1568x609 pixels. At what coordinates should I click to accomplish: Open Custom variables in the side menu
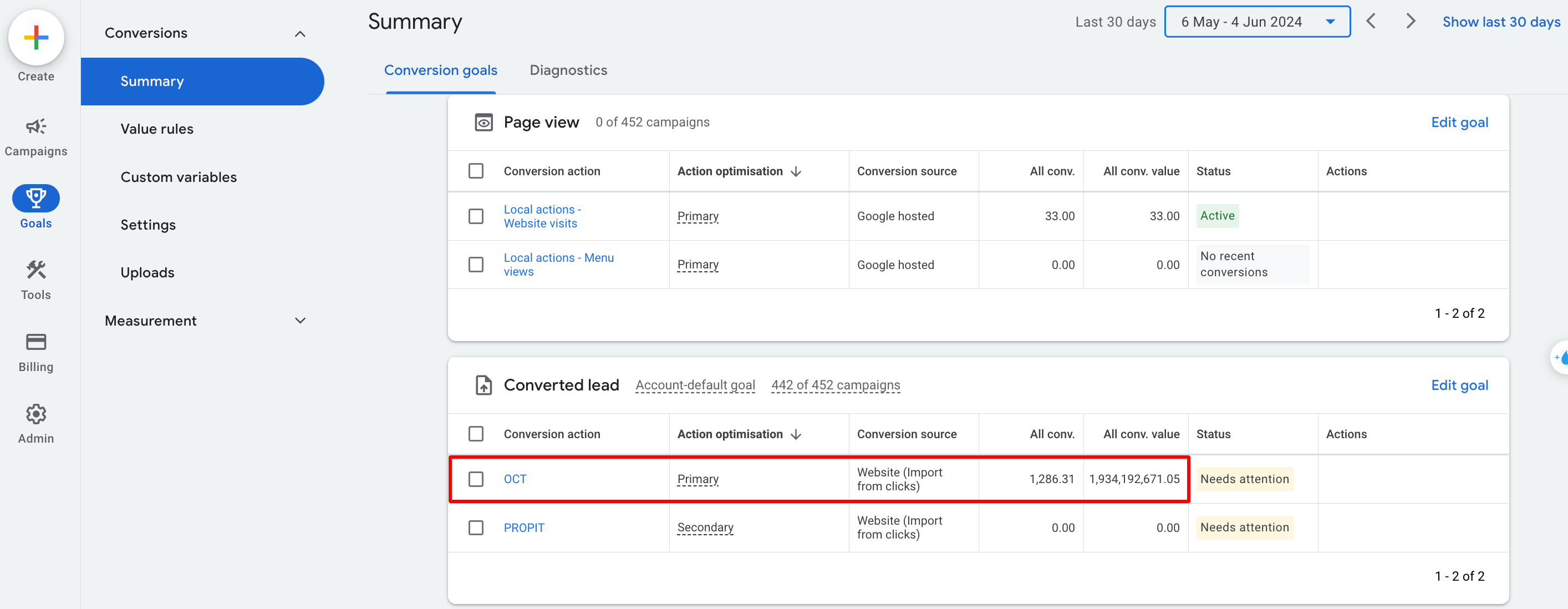tap(179, 177)
